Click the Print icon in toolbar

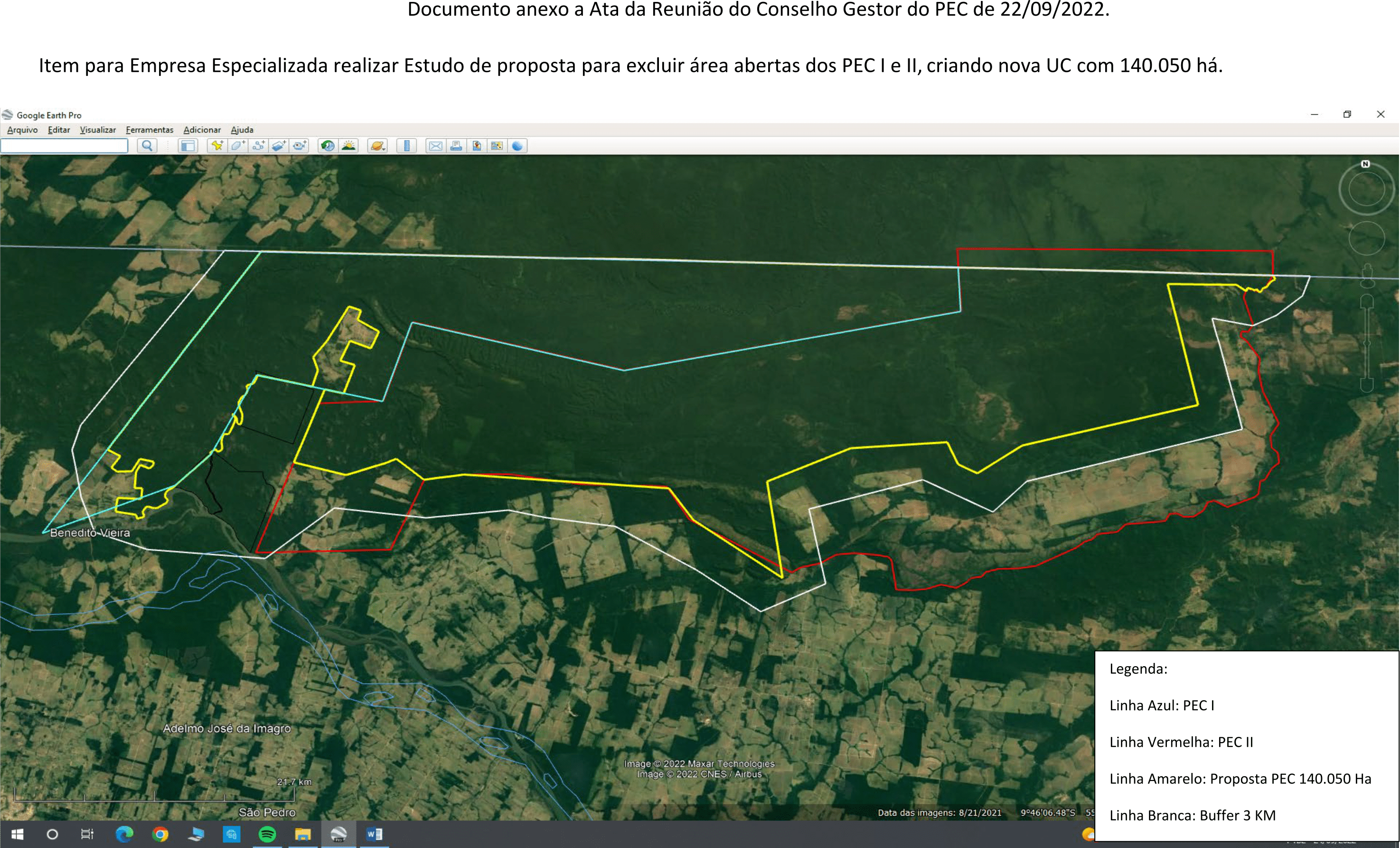pyautogui.click(x=456, y=146)
